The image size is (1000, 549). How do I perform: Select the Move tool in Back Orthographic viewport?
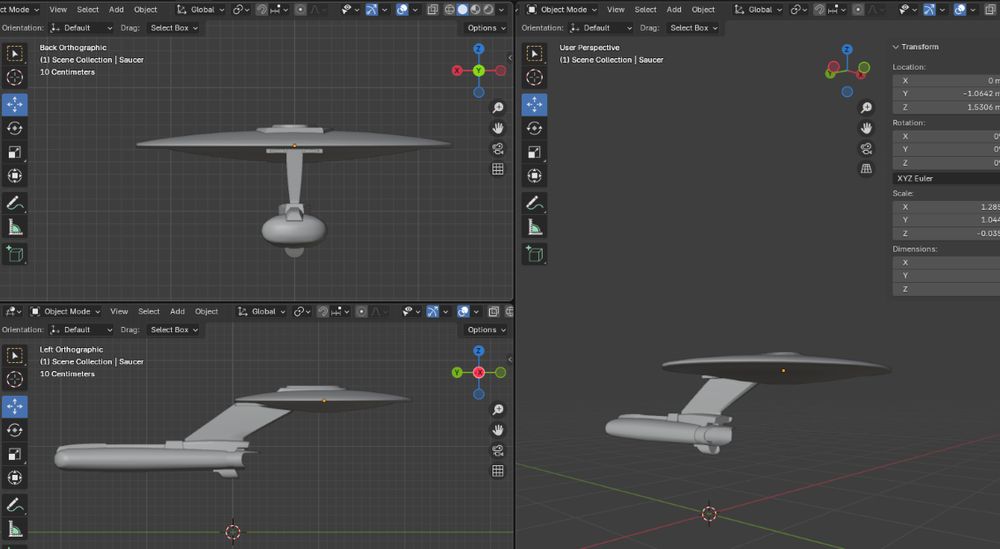coord(15,104)
